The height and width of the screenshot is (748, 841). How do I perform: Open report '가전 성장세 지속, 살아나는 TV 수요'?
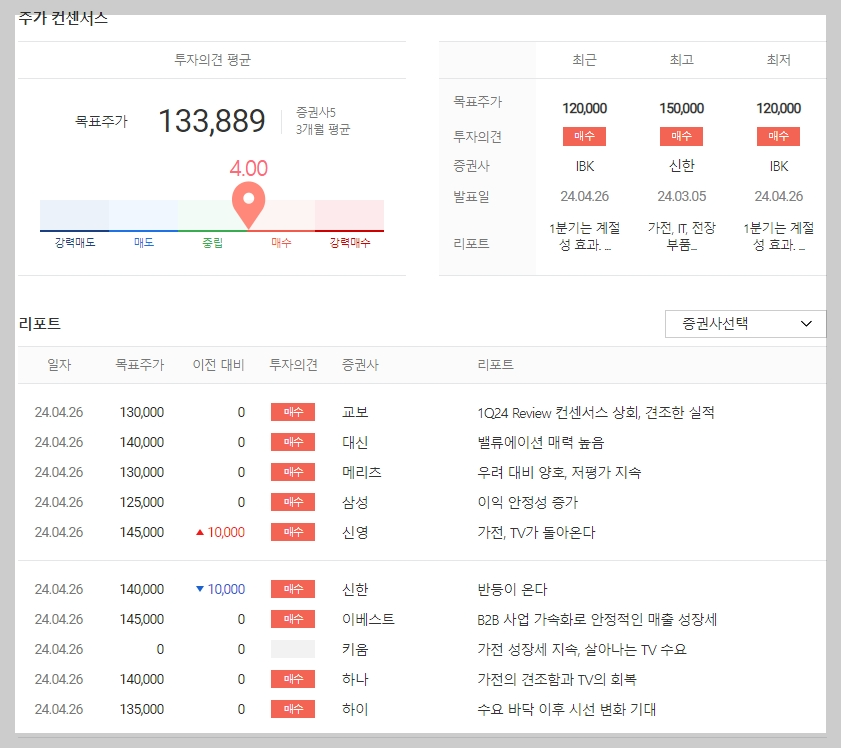(582, 649)
